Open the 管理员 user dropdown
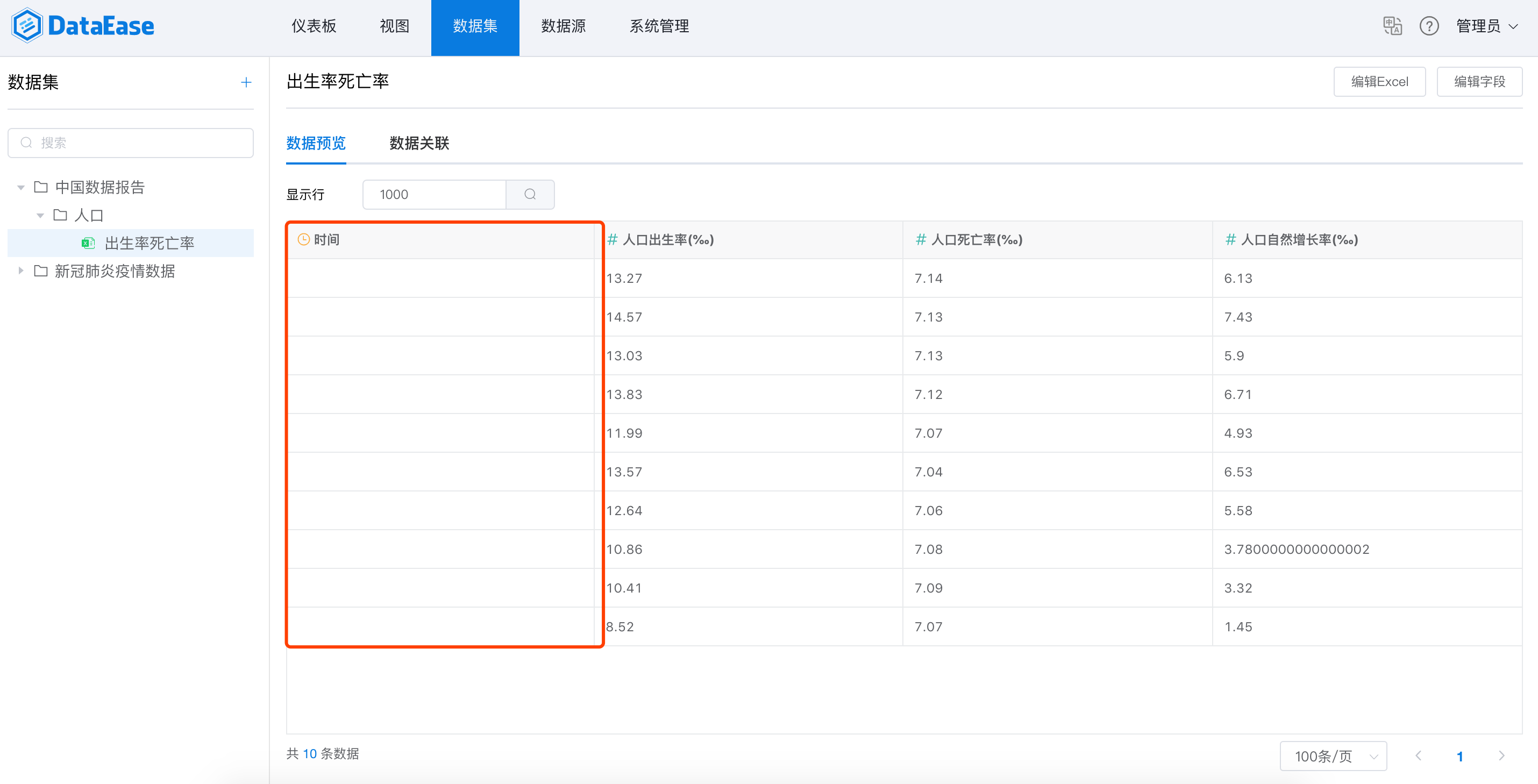 tap(1487, 26)
